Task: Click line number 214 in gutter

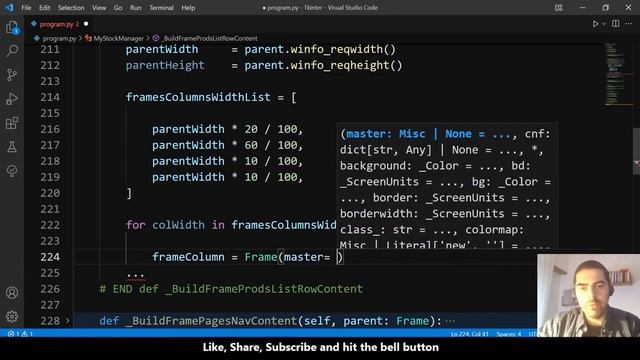Action: [50, 97]
